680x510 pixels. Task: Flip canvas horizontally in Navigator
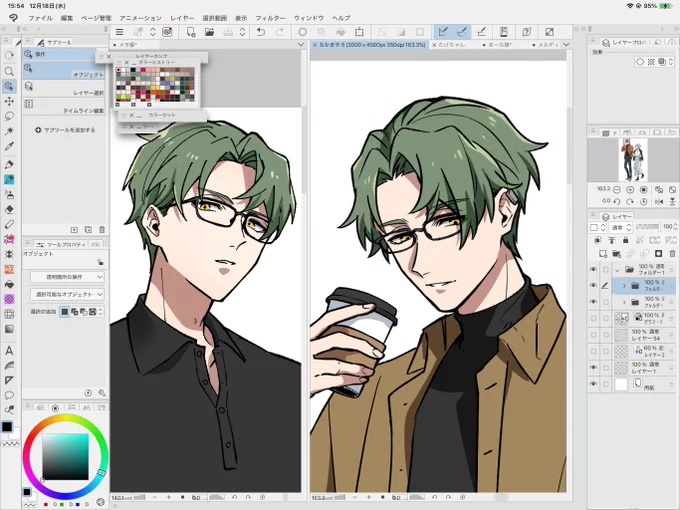(x=659, y=201)
